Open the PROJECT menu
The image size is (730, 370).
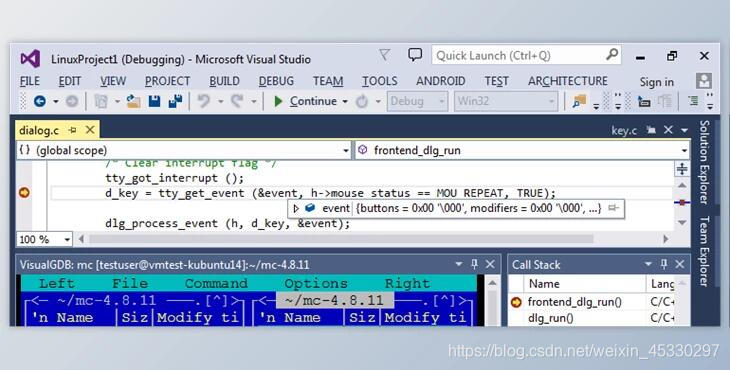[168, 81]
